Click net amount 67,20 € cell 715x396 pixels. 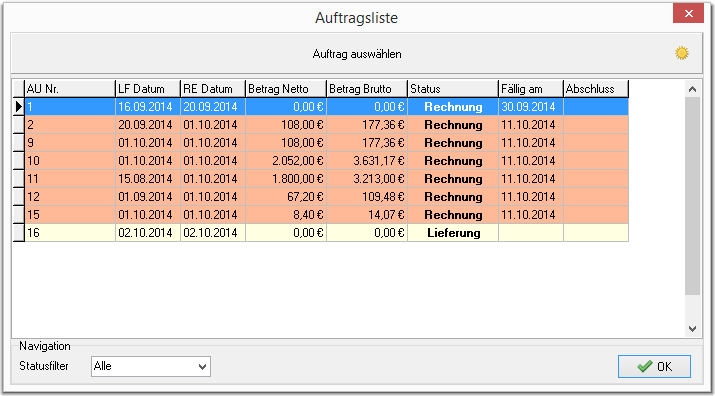pyautogui.click(x=286, y=197)
